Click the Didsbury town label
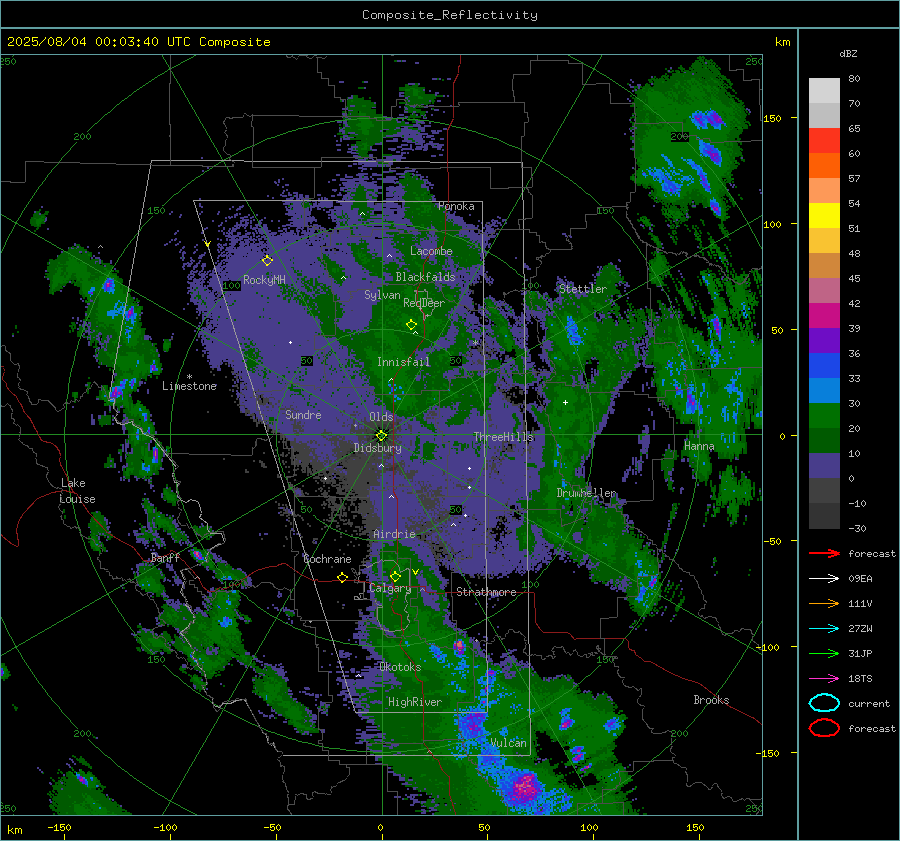The image size is (900, 841). (x=377, y=448)
